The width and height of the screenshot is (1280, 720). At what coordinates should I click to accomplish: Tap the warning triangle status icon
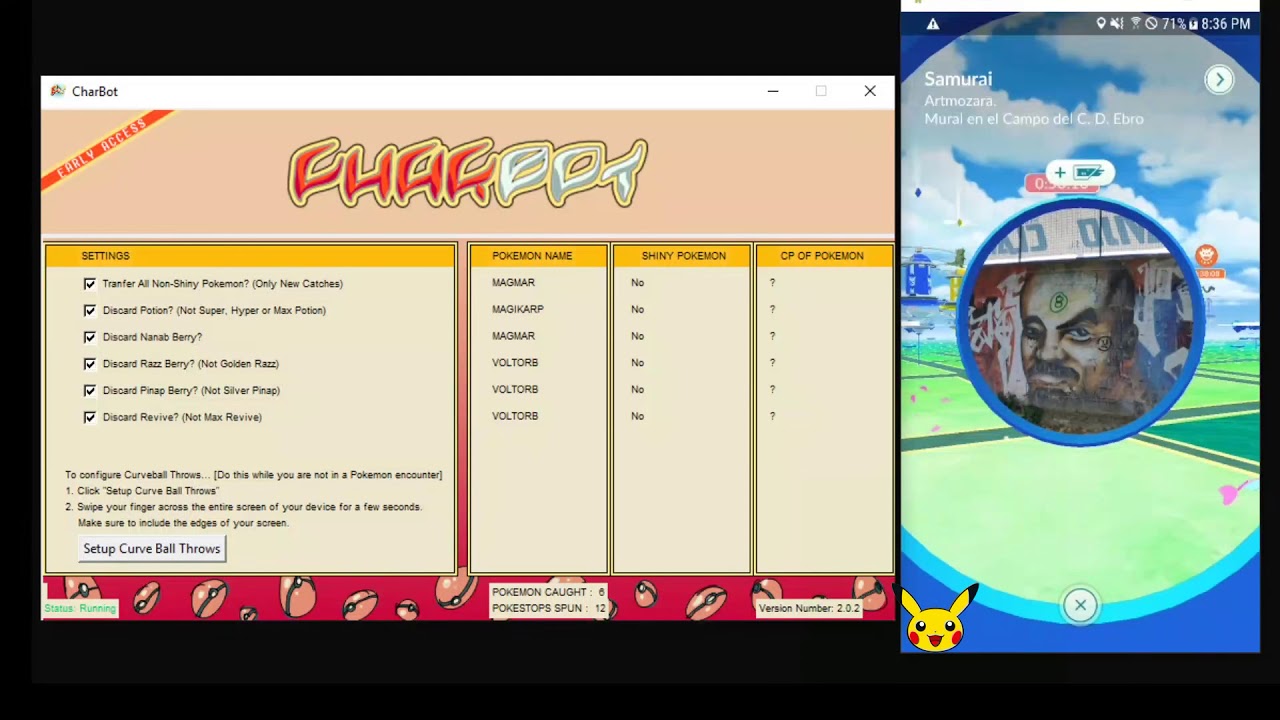tap(933, 24)
